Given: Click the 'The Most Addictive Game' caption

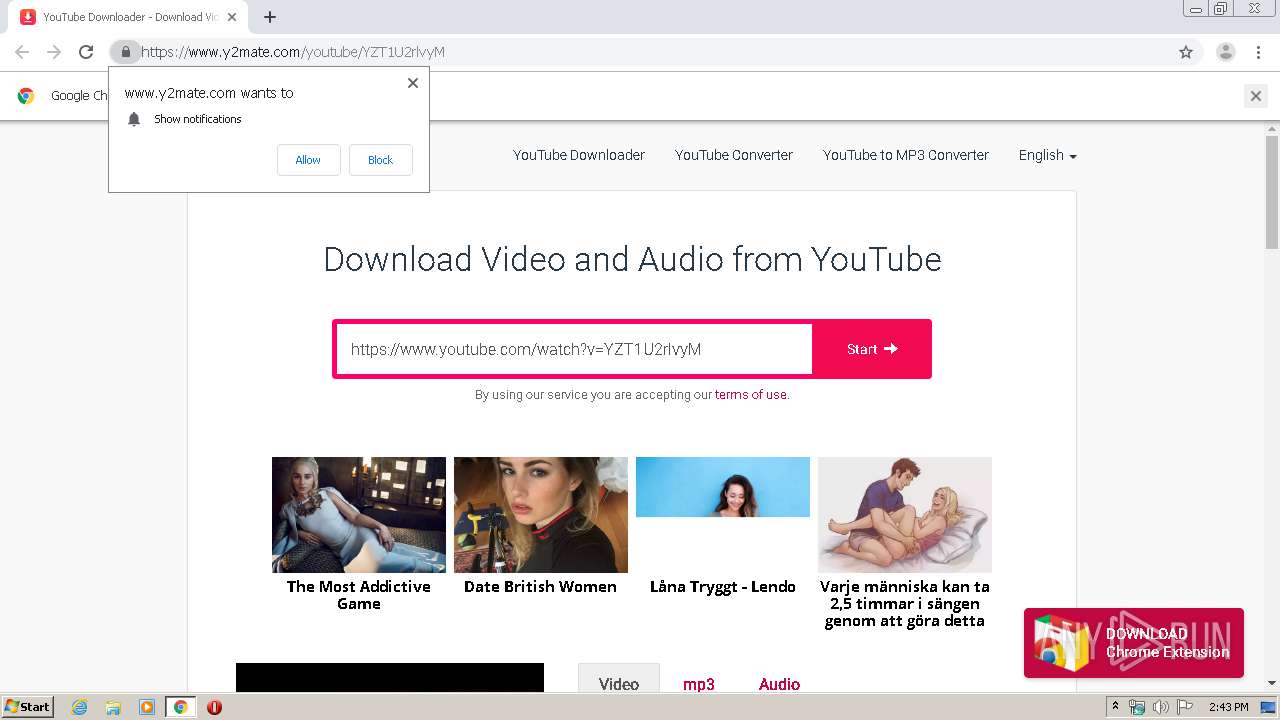Looking at the screenshot, I should tap(359, 595).
